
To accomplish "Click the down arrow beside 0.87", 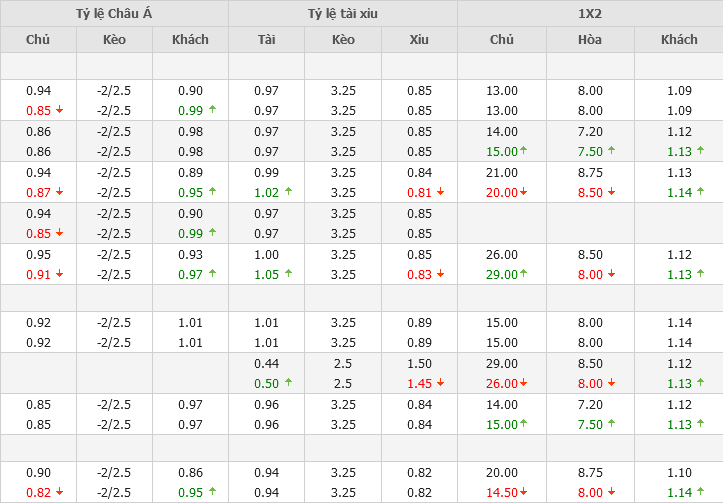I will click(x=57, y=192).
